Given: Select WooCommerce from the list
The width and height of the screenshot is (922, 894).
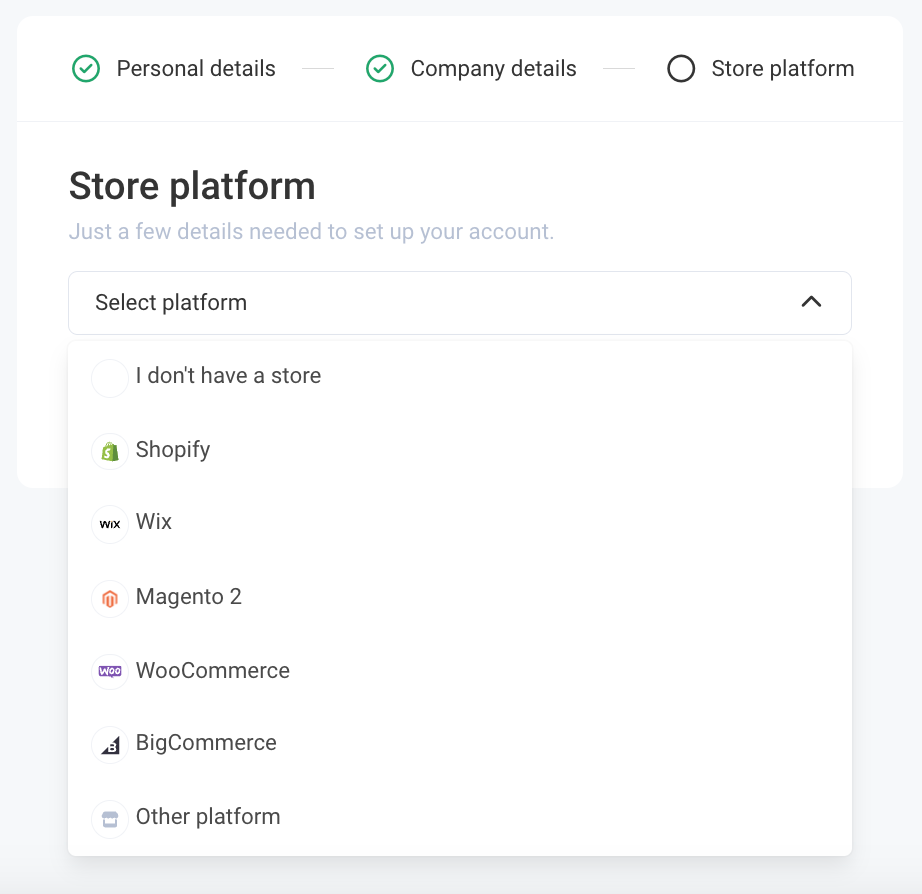Looking at the screenshot, I should click(460, 670).
